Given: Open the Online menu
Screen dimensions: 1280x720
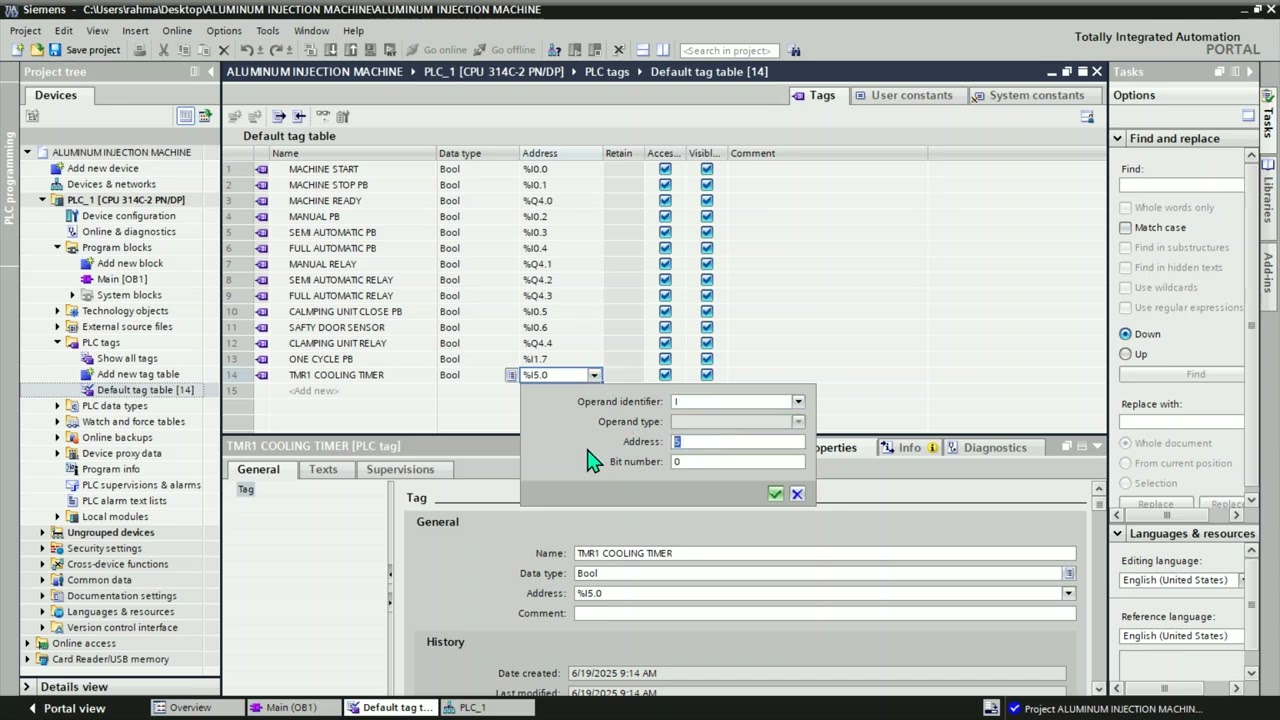Looking at the screenshot, I should [177, 31].
